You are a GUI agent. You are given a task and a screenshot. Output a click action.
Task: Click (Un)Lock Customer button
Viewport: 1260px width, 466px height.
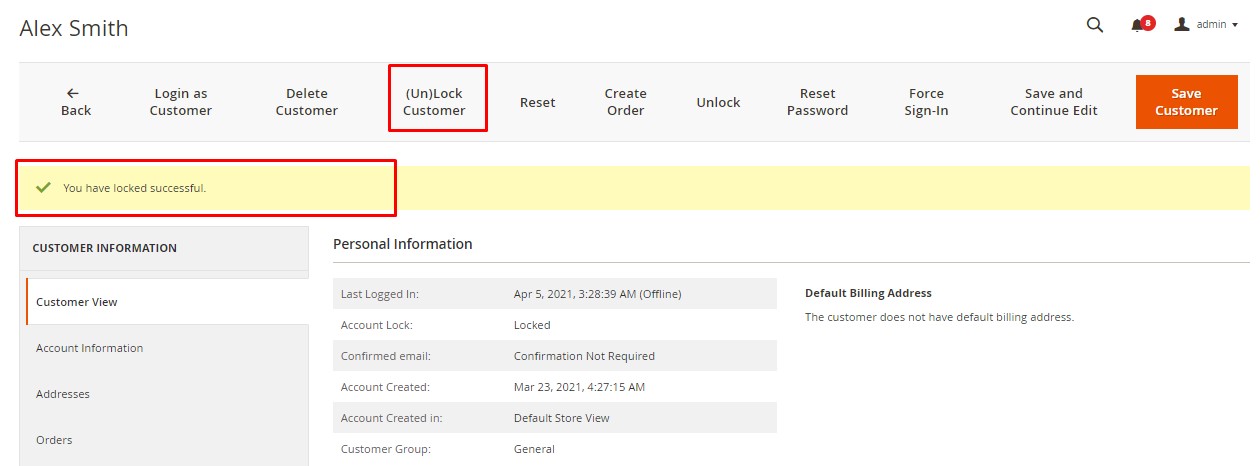[434, 102]
